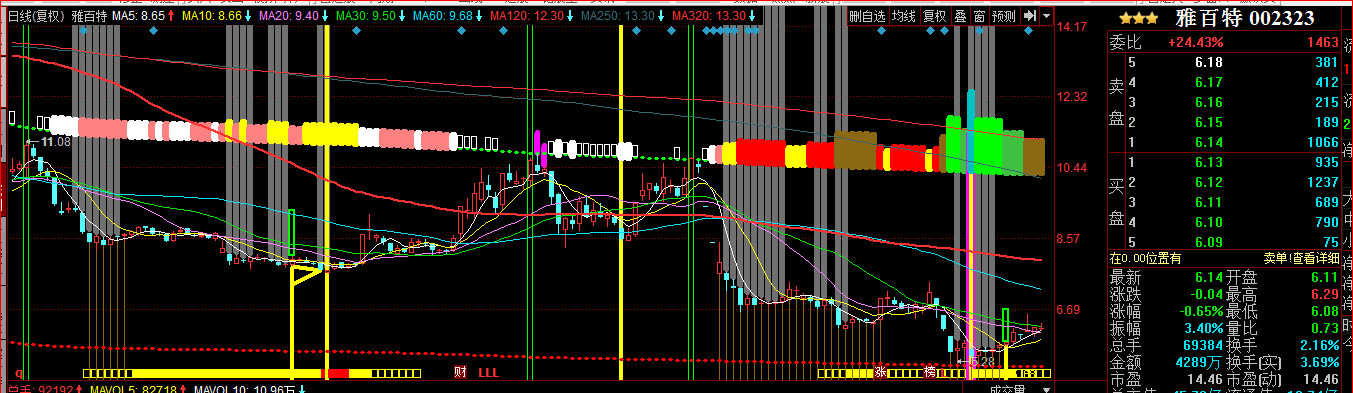Click the MA5 indicator label
This screenshot has height=393, width=1353.
137,17
